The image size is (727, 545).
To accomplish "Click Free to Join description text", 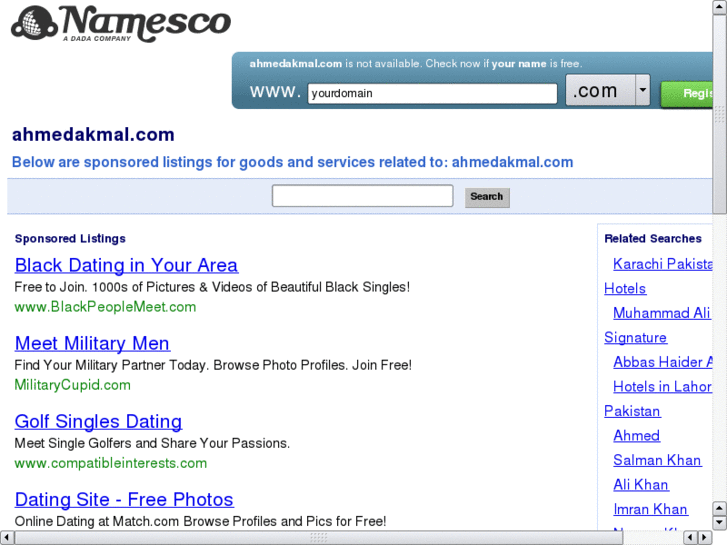I will coord(212,287).
